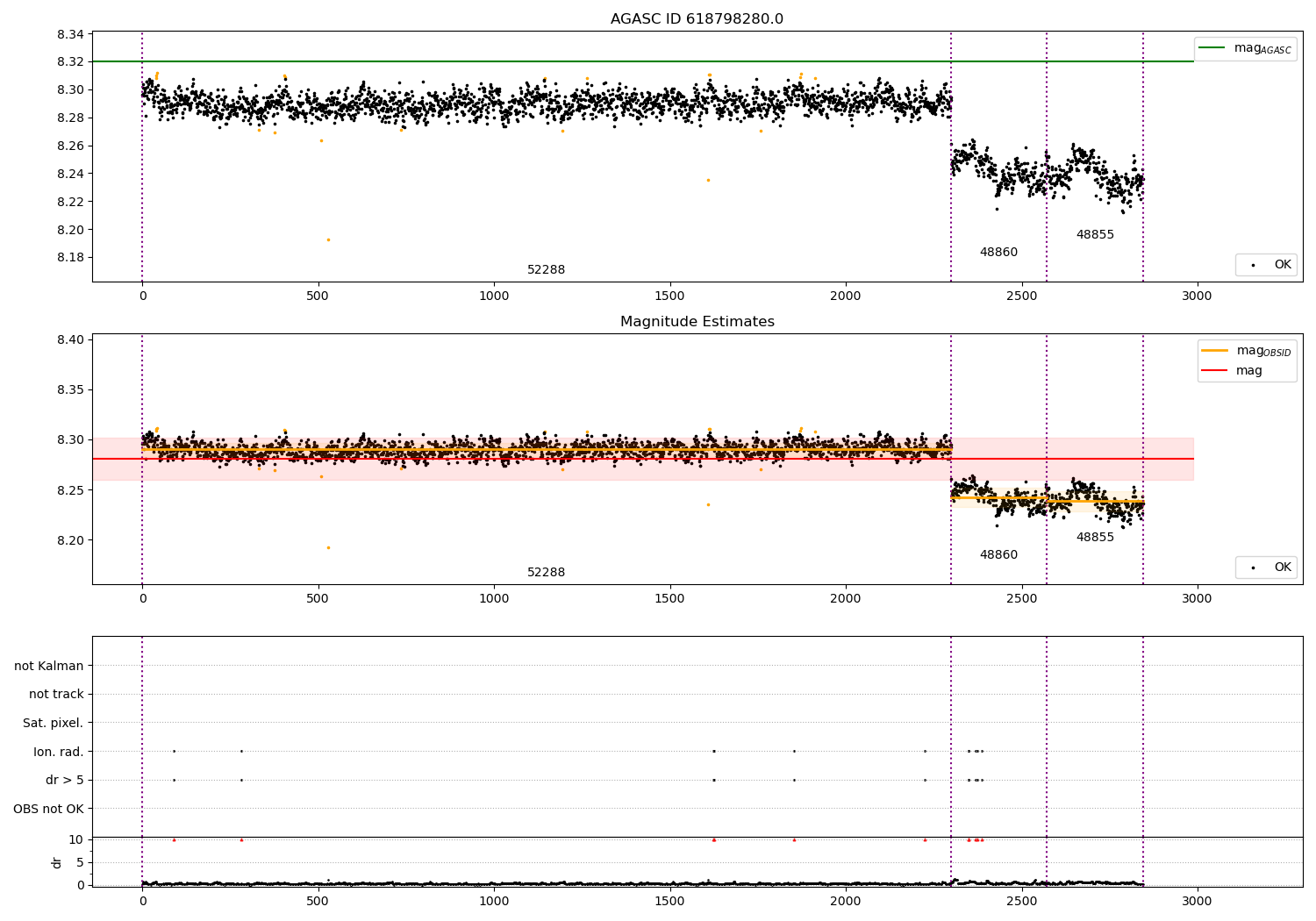Click the '48860' obsid label in the top plot
This screenshot has height=921, width=1316.
(998, 253)
